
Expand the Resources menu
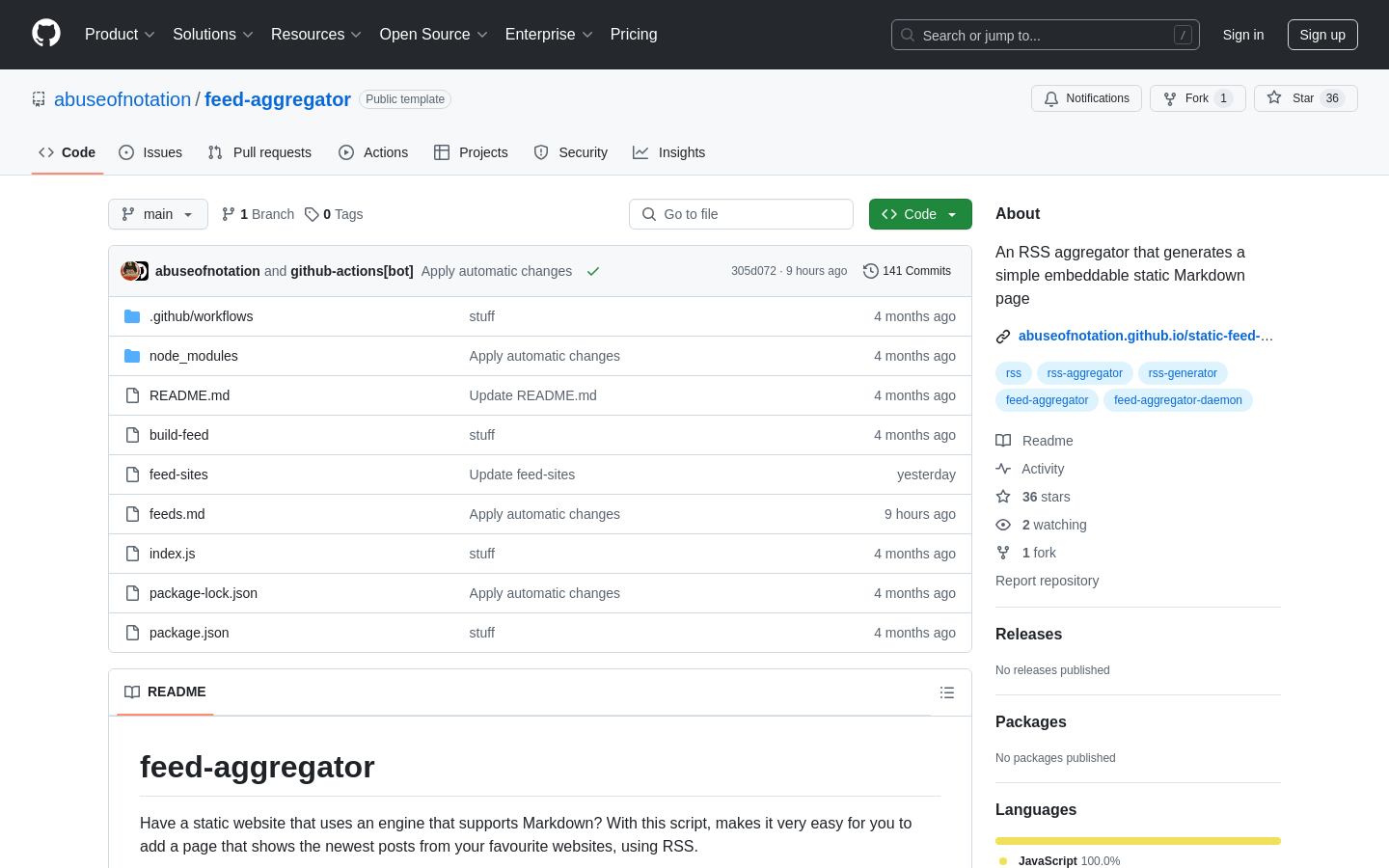point(316,35)
